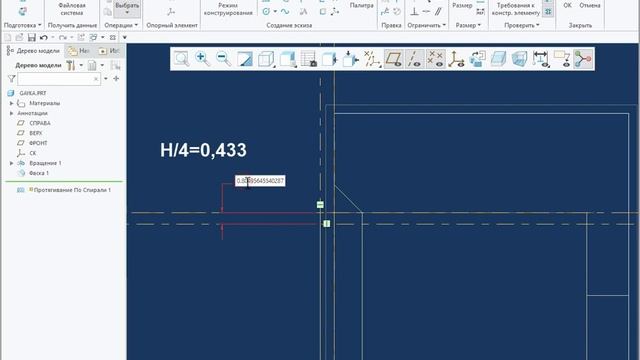Toggle plane display in graphics toolbar
Viewport: 640px width, 360px height.
point(393,59)
